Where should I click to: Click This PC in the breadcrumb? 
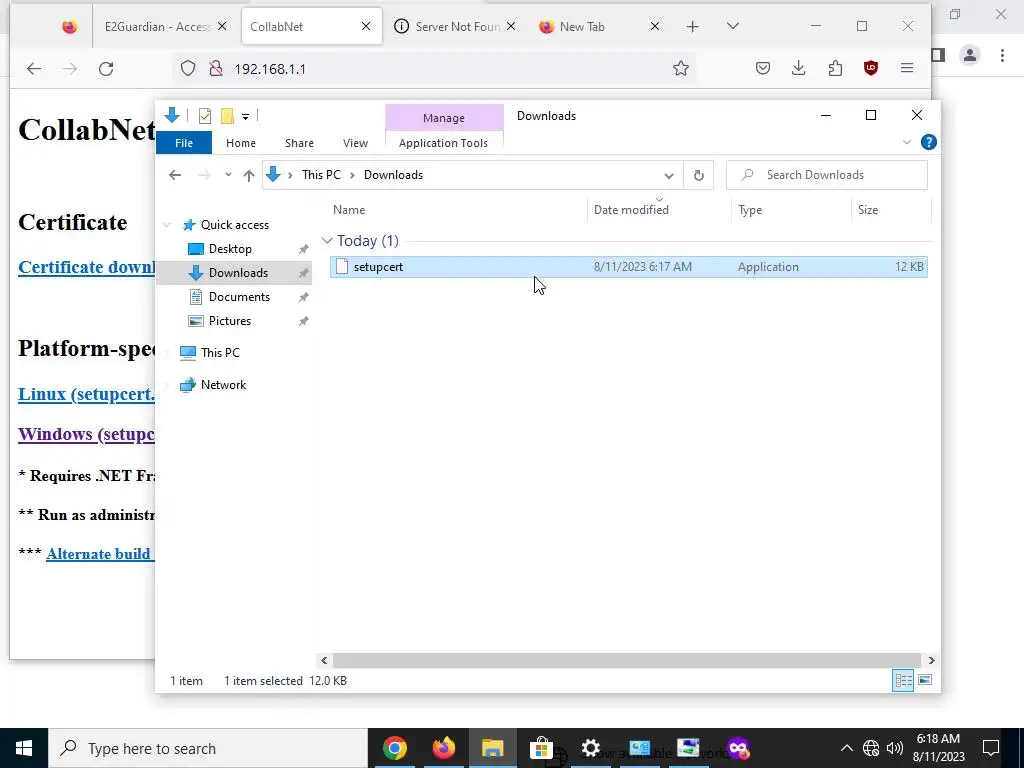click(321, 175)
